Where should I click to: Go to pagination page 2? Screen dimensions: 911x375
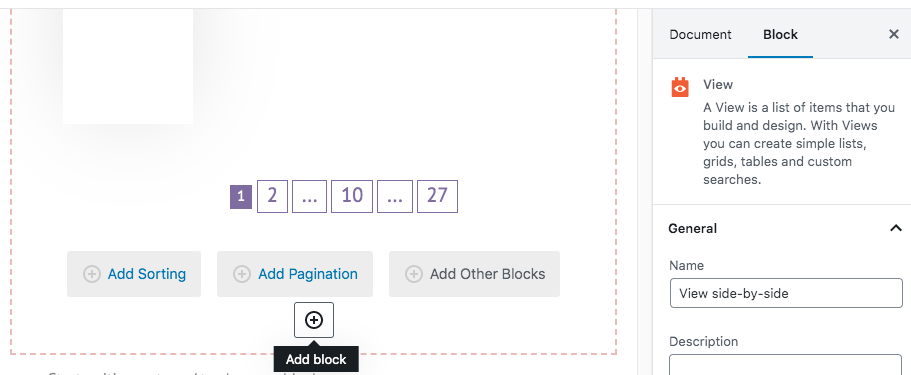[x=272, y=197]
